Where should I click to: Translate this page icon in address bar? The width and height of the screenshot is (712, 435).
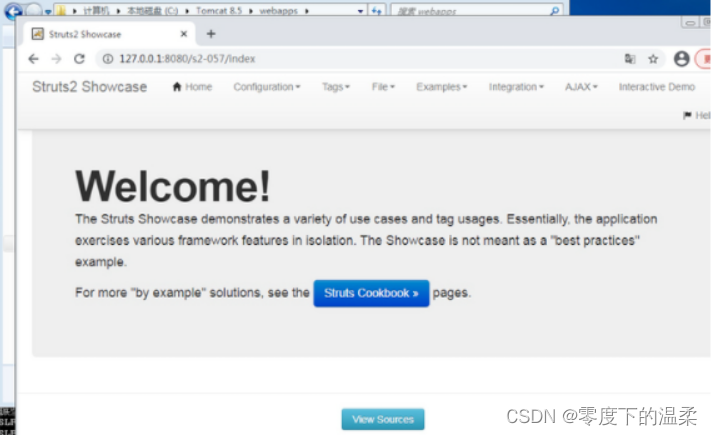coord(630,59)
